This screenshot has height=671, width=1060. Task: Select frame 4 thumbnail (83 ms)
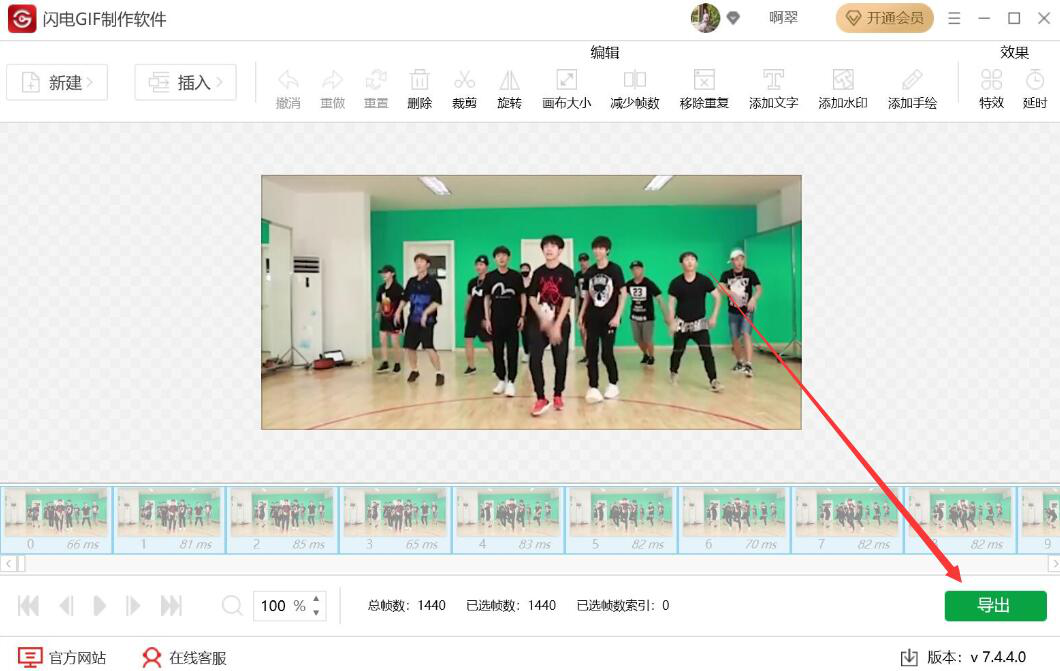pyautogui.click(x=508, y=519)
